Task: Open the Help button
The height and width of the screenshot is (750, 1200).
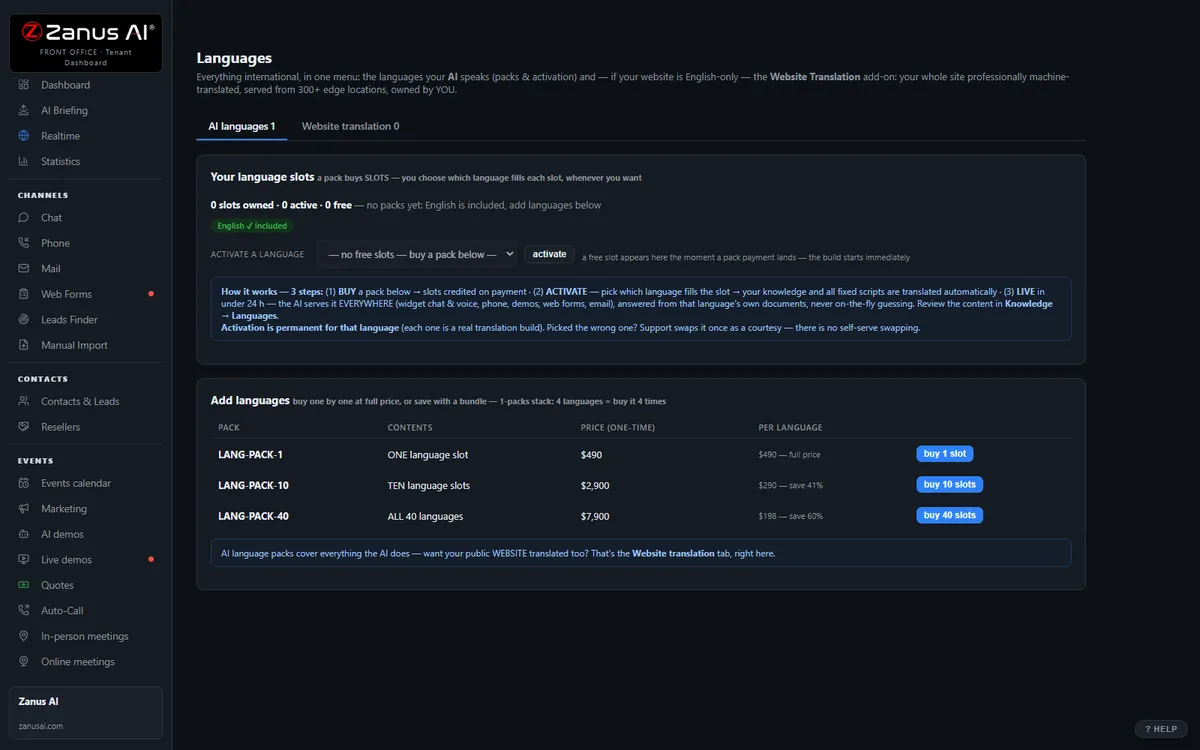Action: [x=1161, y=729]
